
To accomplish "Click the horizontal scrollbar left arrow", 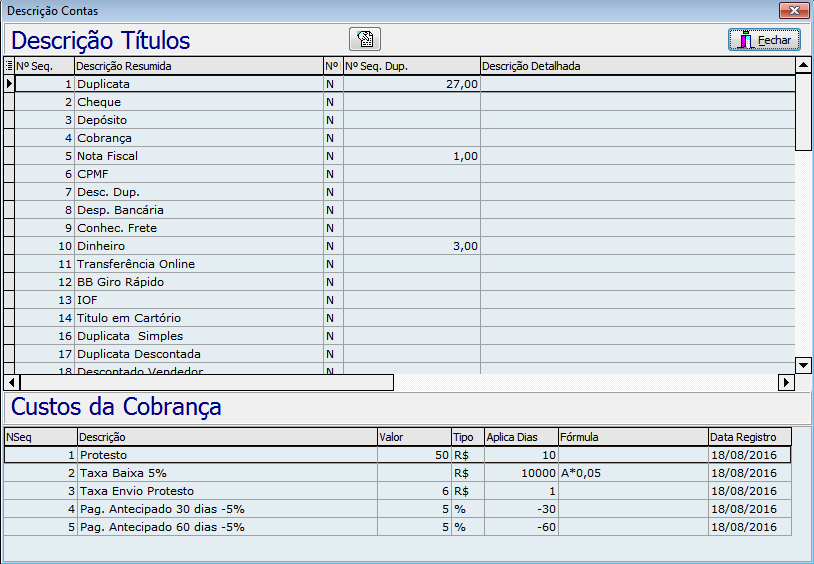I will [11, 383].
